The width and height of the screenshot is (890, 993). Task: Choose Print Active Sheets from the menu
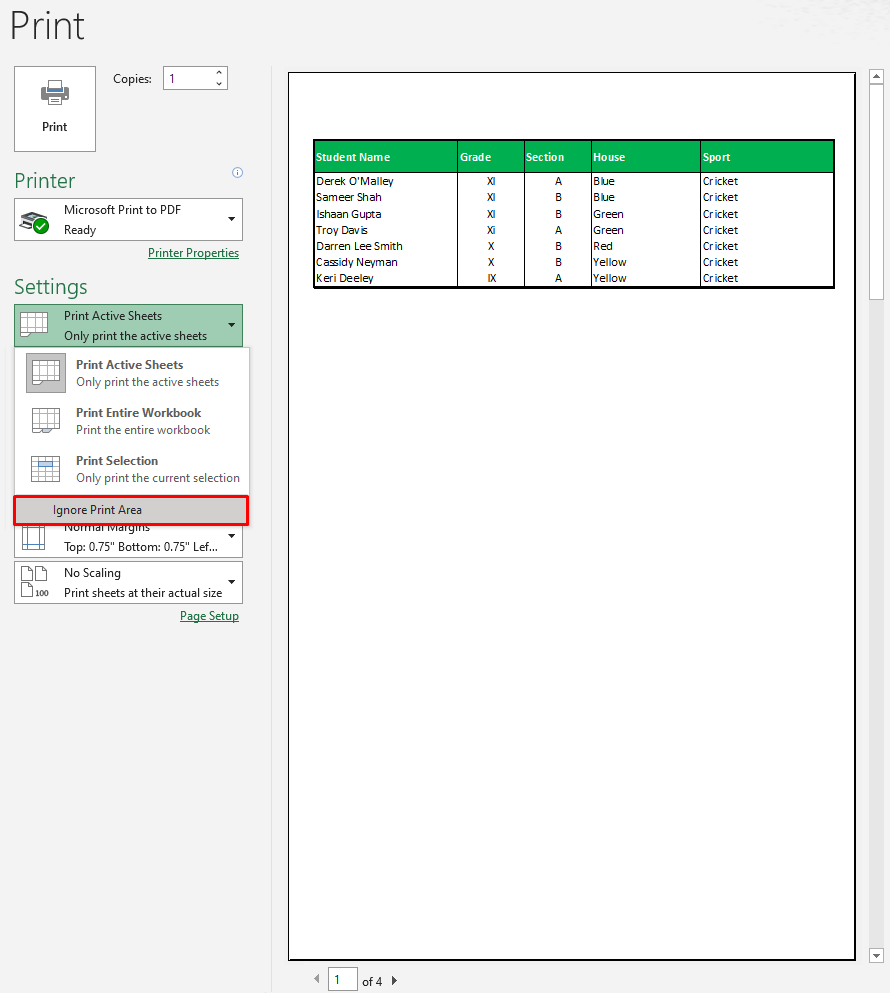(x=130, y=373)
